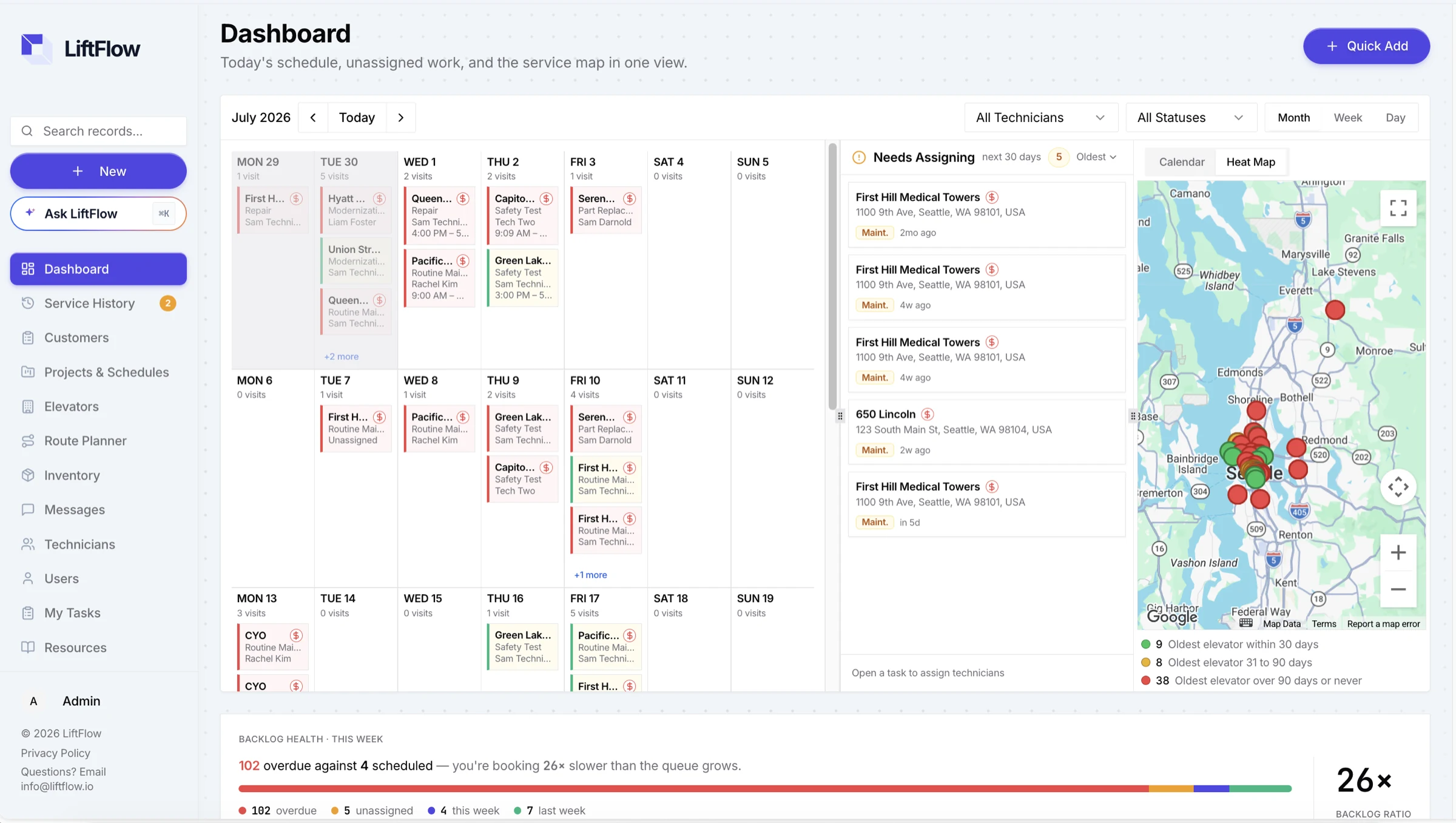Open 650 Lincoln assignment card
The height and width of the screenshot is (823, 1456).
click(x=986, y=432)
